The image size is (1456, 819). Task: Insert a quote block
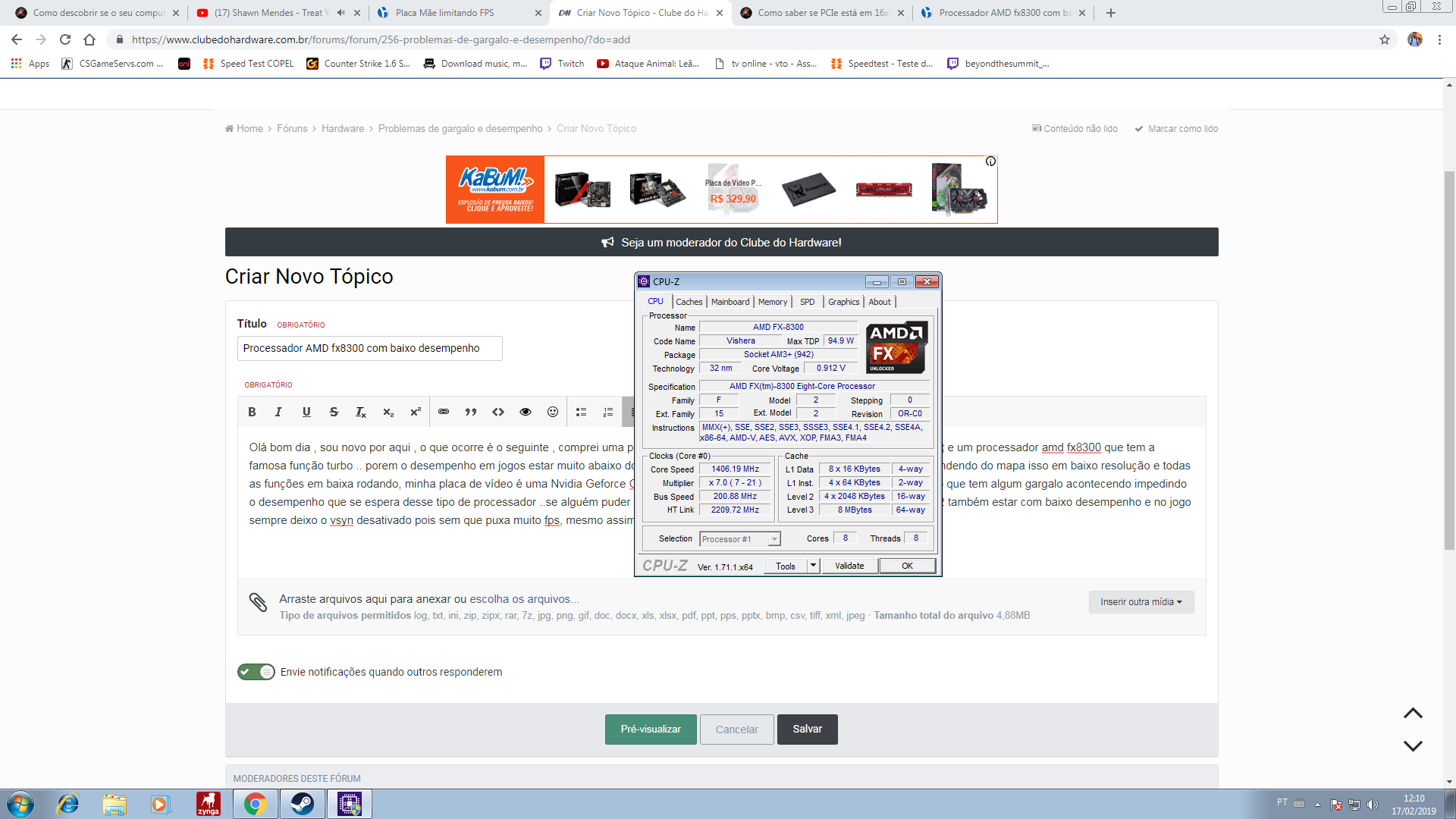471,412
